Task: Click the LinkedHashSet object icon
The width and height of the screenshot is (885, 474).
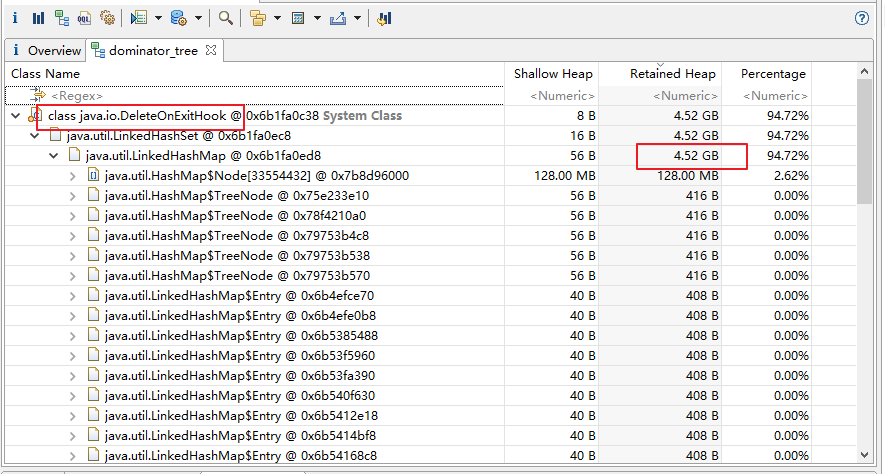Action: coord(55,135)
